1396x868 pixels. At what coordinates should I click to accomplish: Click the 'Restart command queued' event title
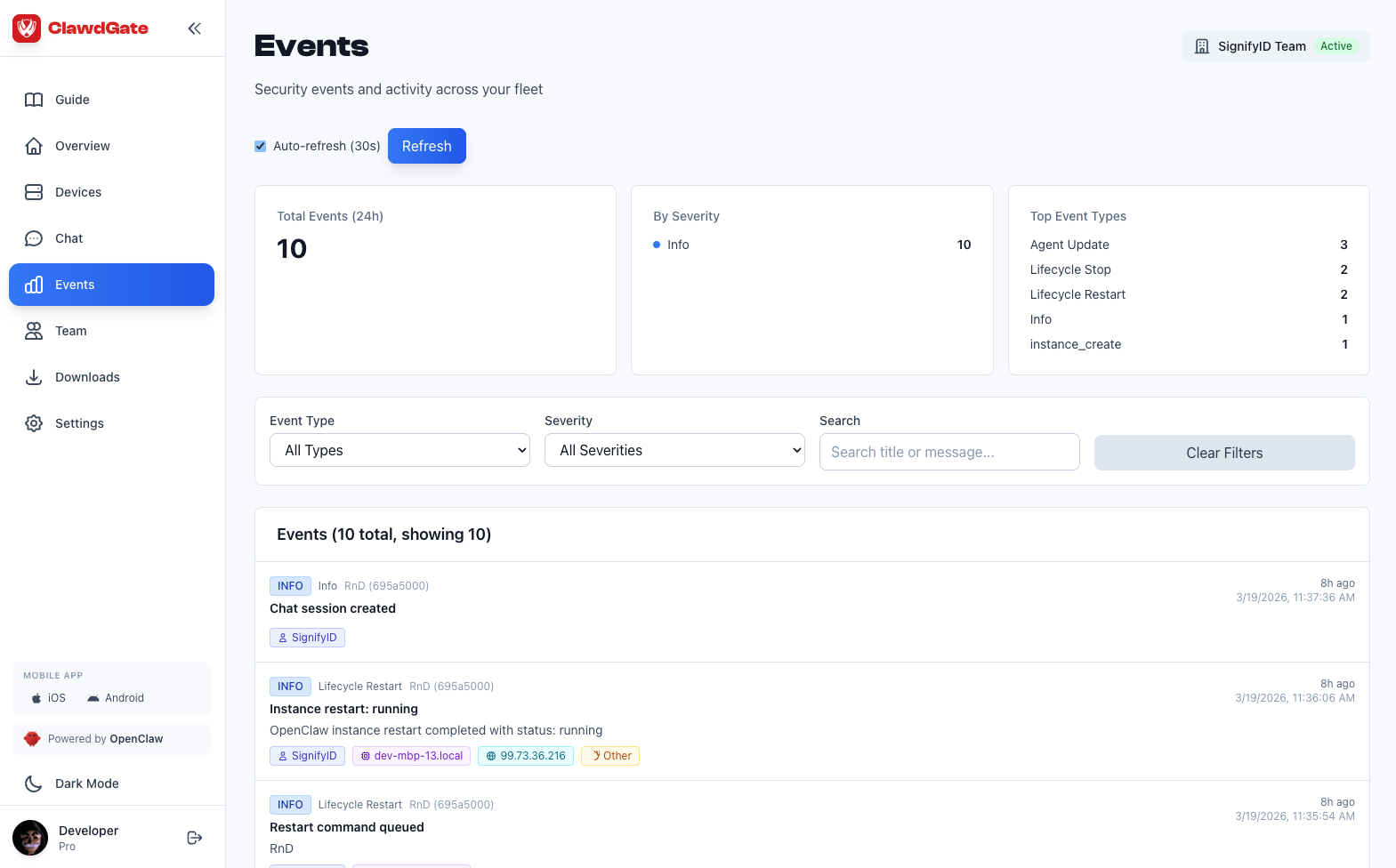347,827
